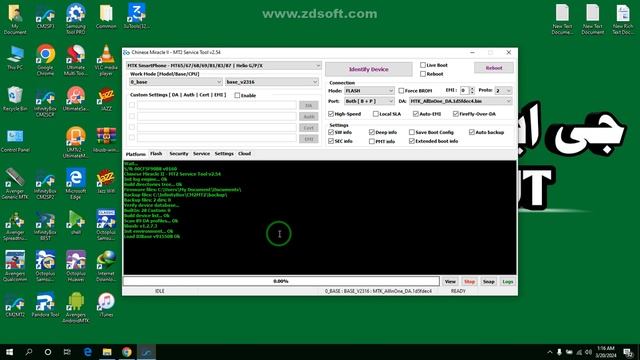Open Avenger Generic MTK shortcut
This screenshot has width=640, height=360.
tap(15, 184)
